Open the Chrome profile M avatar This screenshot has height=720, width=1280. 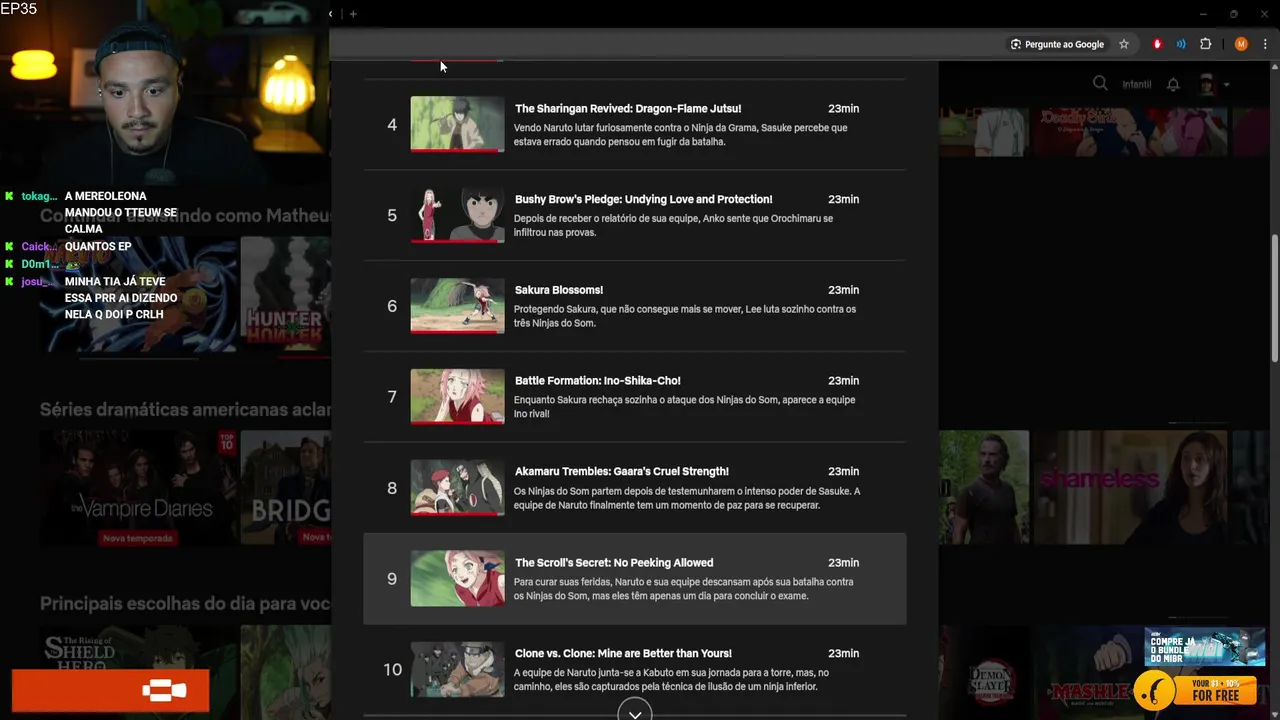[1241, 44]
